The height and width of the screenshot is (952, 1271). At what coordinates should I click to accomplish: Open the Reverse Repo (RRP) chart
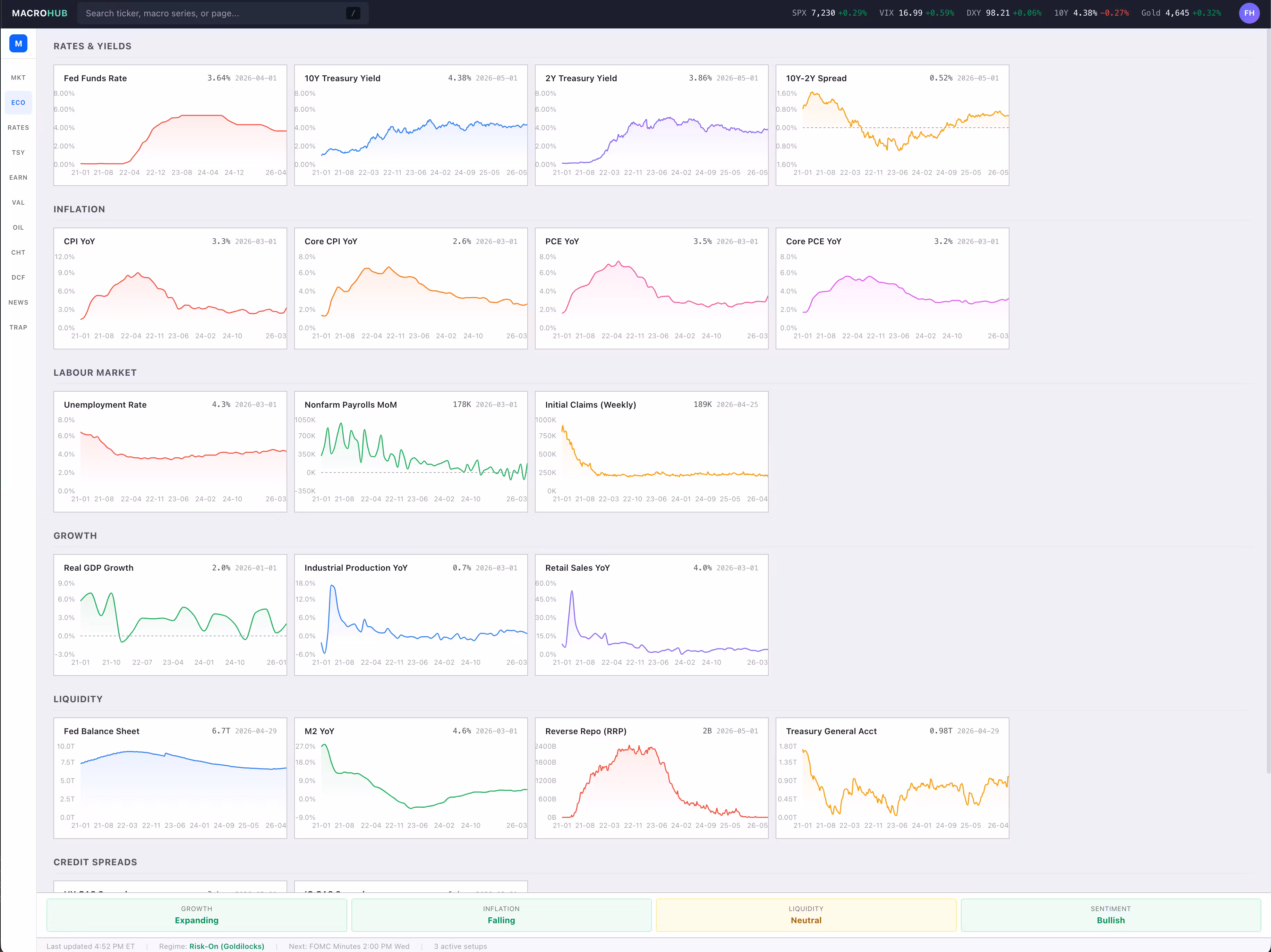651,778
